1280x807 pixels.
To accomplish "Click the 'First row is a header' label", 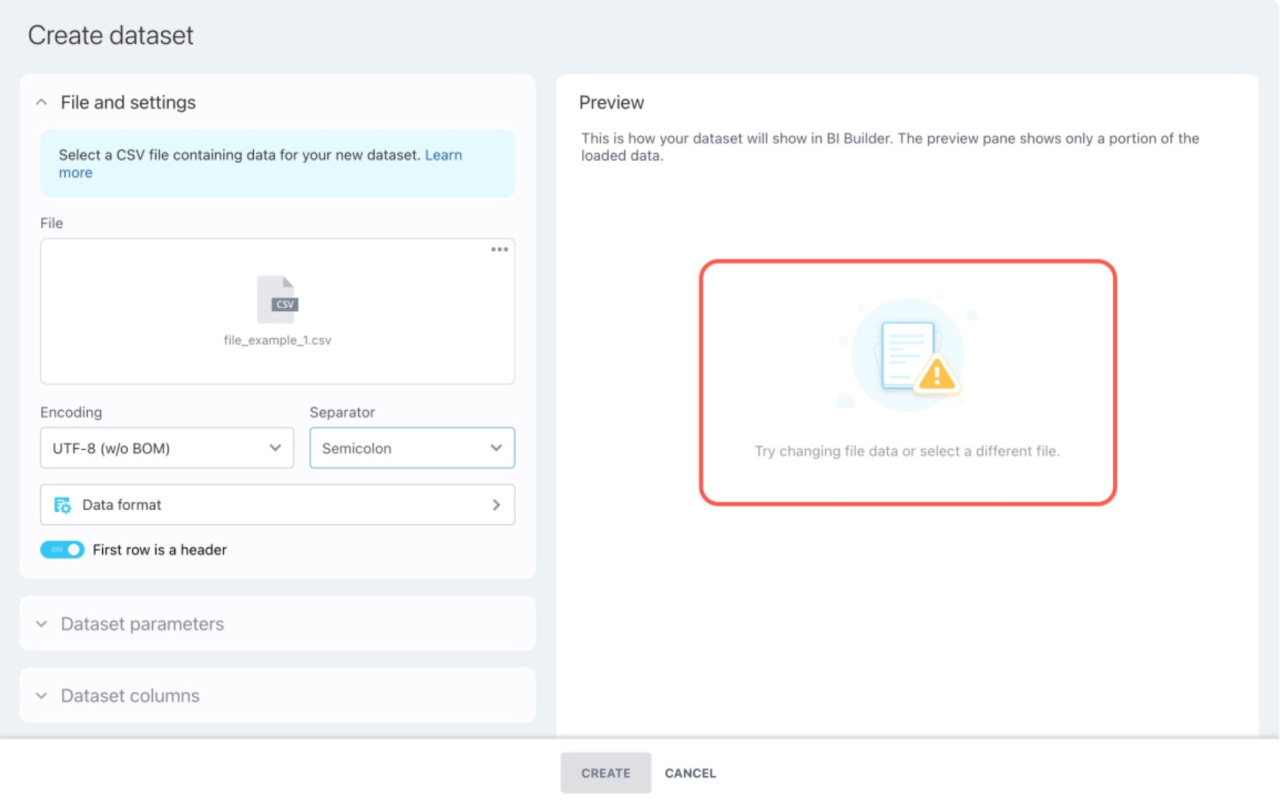I will pos(160,550).
